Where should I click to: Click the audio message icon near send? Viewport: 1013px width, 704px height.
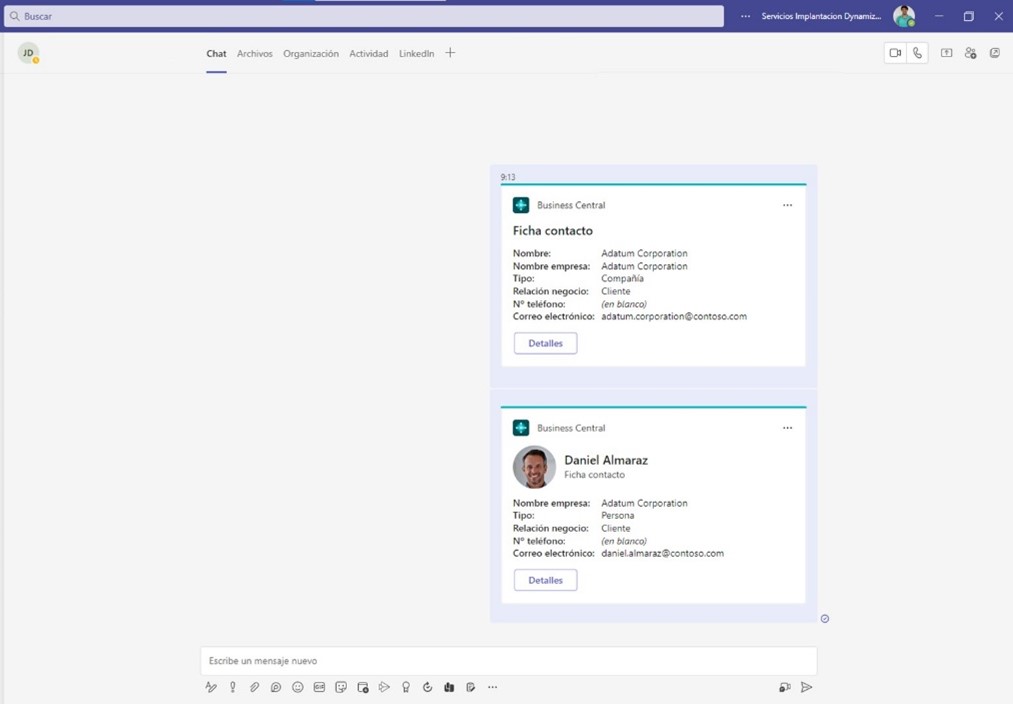[x=785, y=687]
